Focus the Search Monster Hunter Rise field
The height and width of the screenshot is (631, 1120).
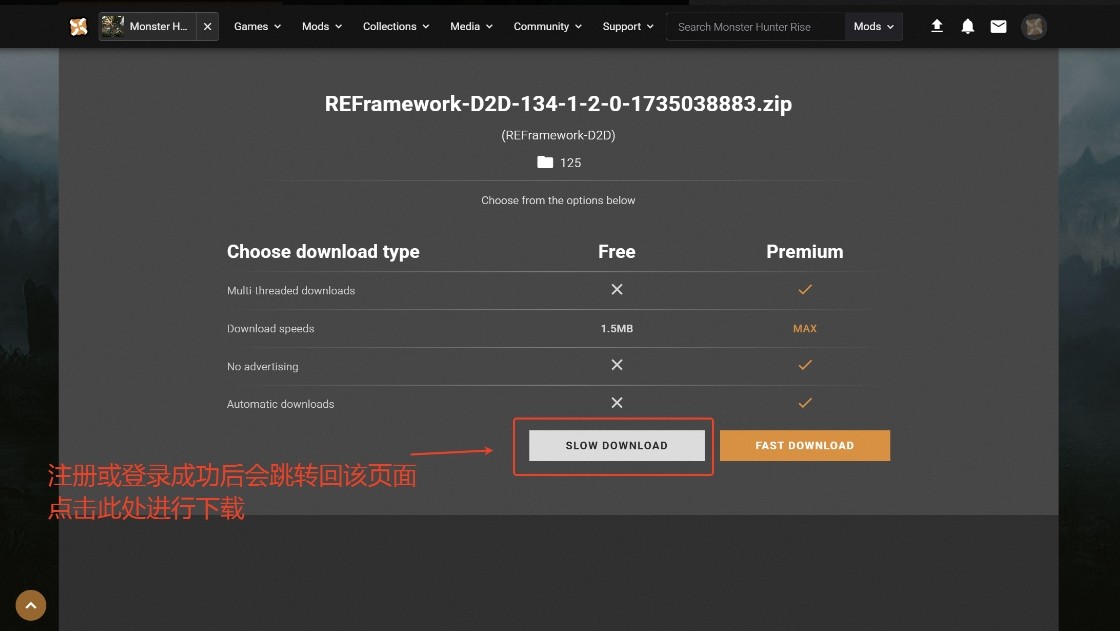tap(755, 27)
